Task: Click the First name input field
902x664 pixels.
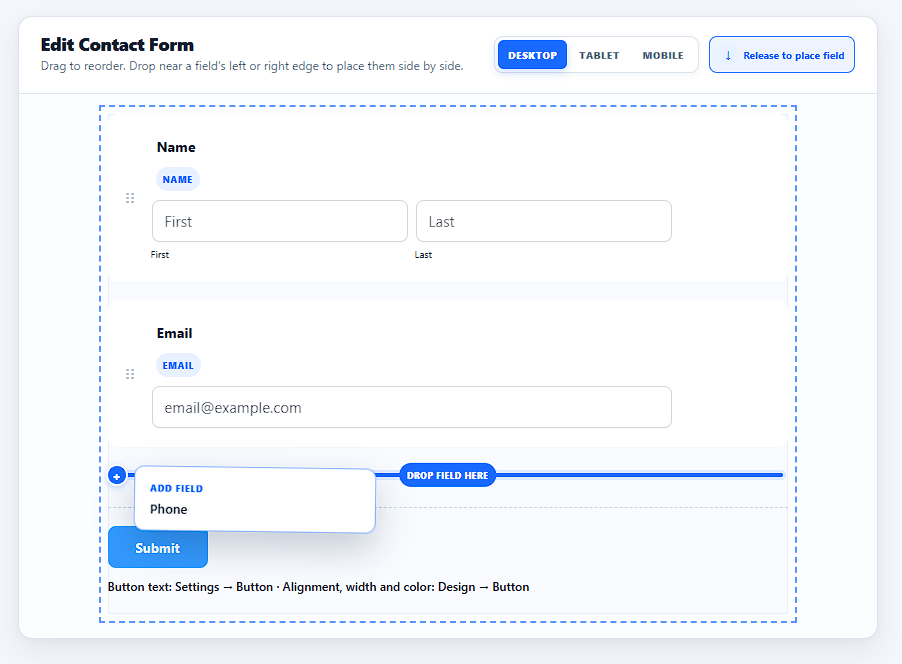Action: tap(280, 221)
